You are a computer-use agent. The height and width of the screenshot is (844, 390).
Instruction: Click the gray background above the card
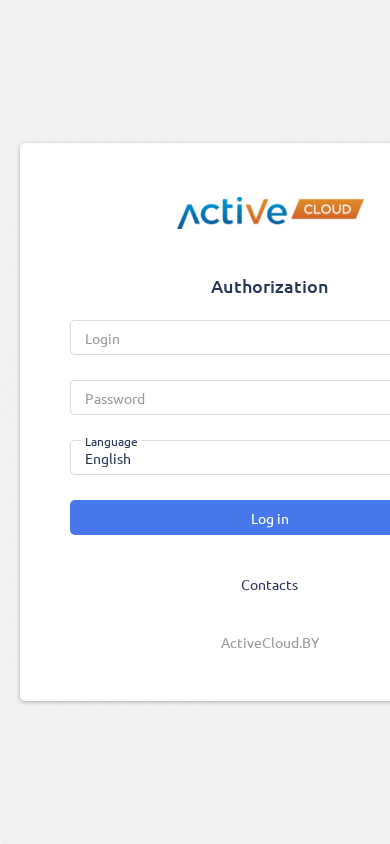click(195, 70)
